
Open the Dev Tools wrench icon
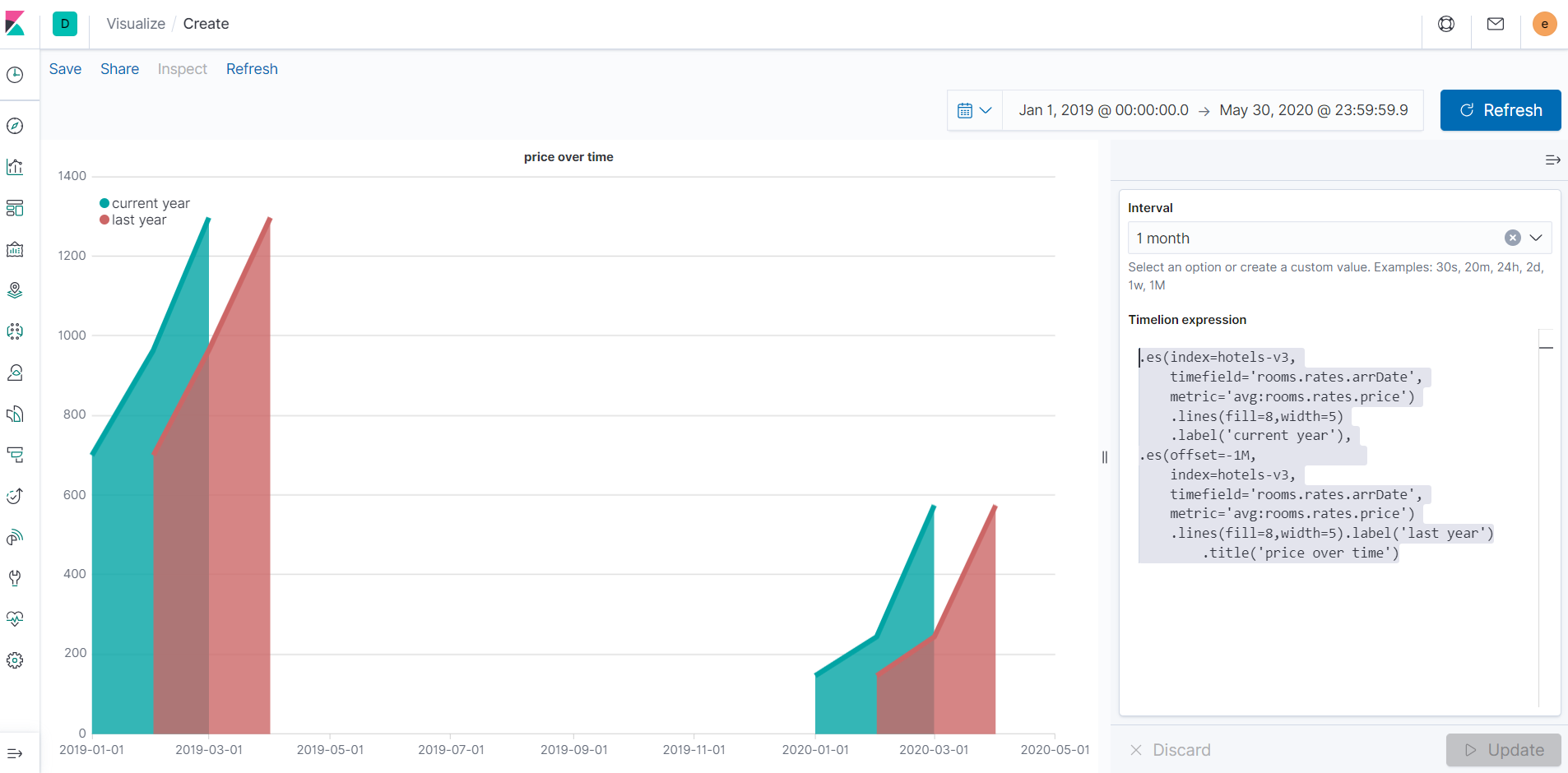(15, 578)
